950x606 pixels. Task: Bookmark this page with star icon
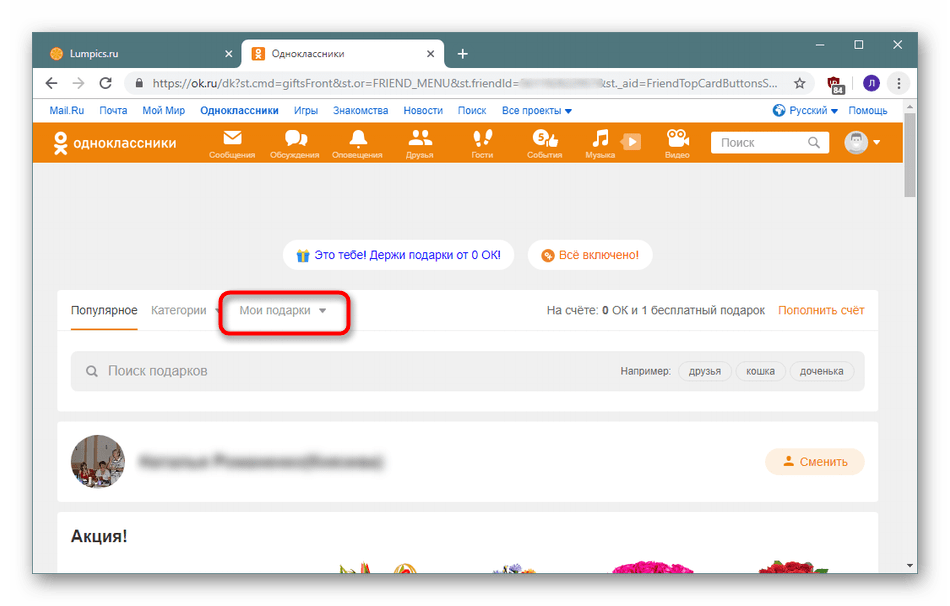800,83
